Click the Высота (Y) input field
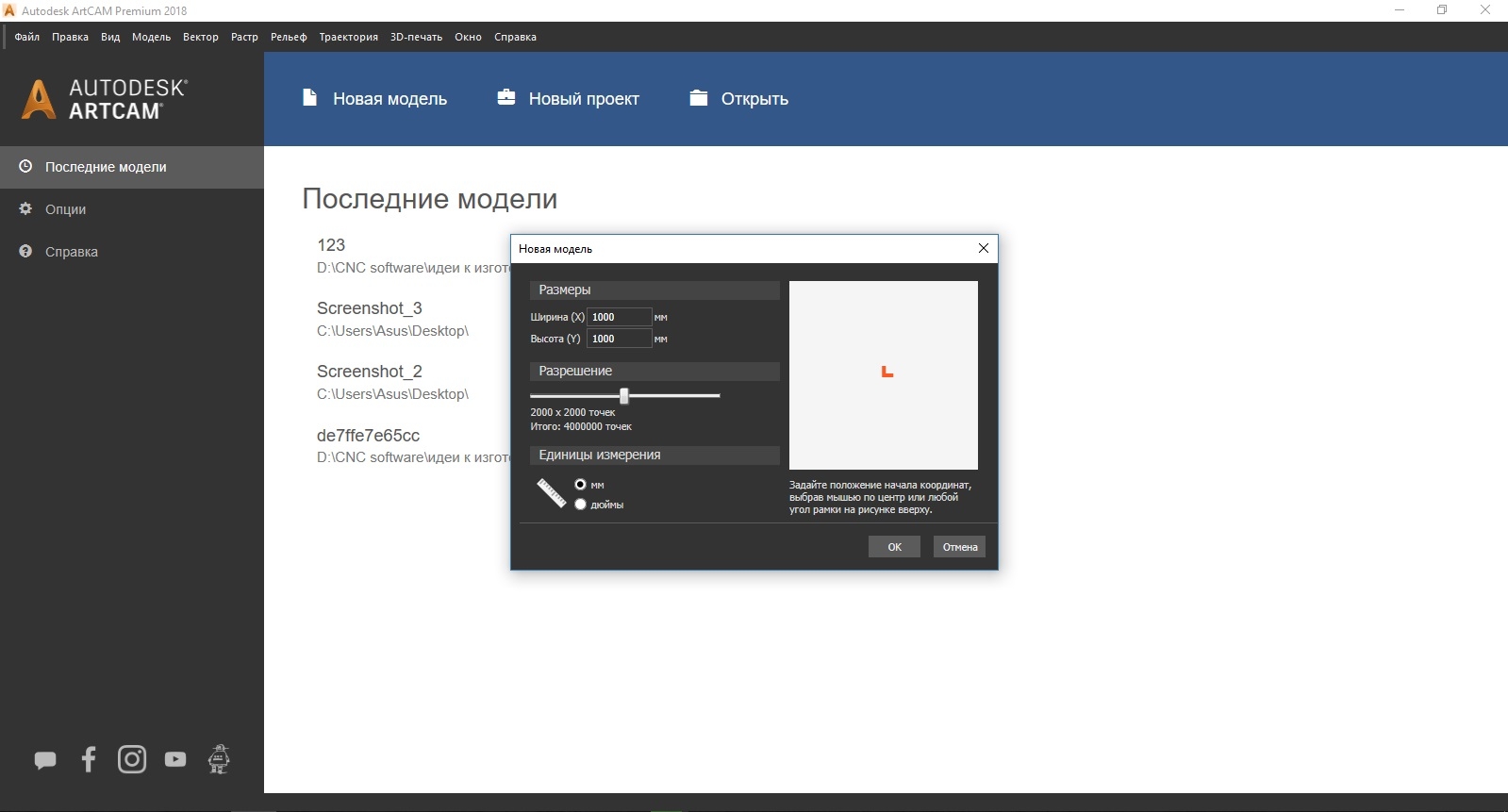Screen dimensions: 1508x812 (619, 339)
